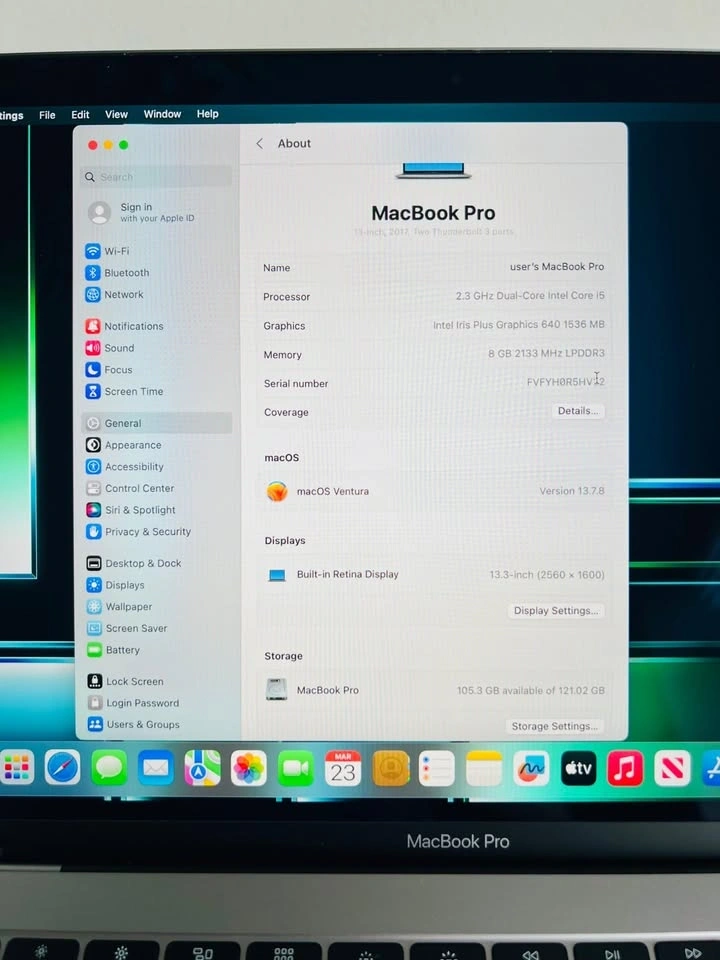Click the sidebar Search field

[x=157, y=177]
